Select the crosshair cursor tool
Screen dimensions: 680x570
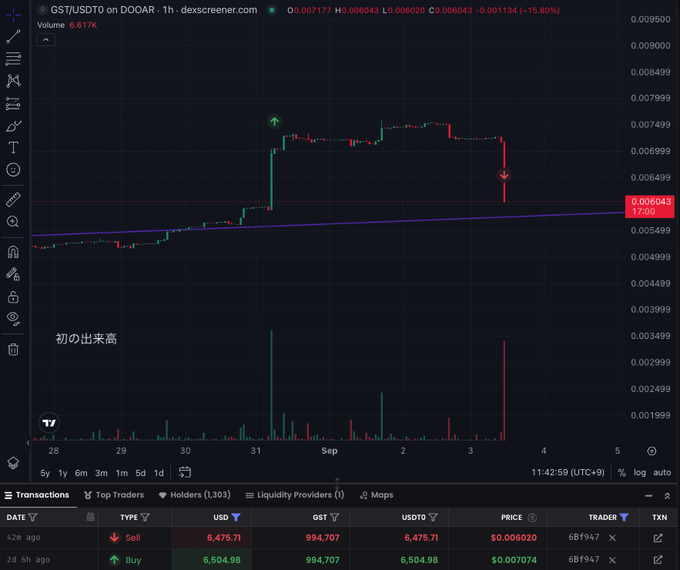(x=13, y=15)
